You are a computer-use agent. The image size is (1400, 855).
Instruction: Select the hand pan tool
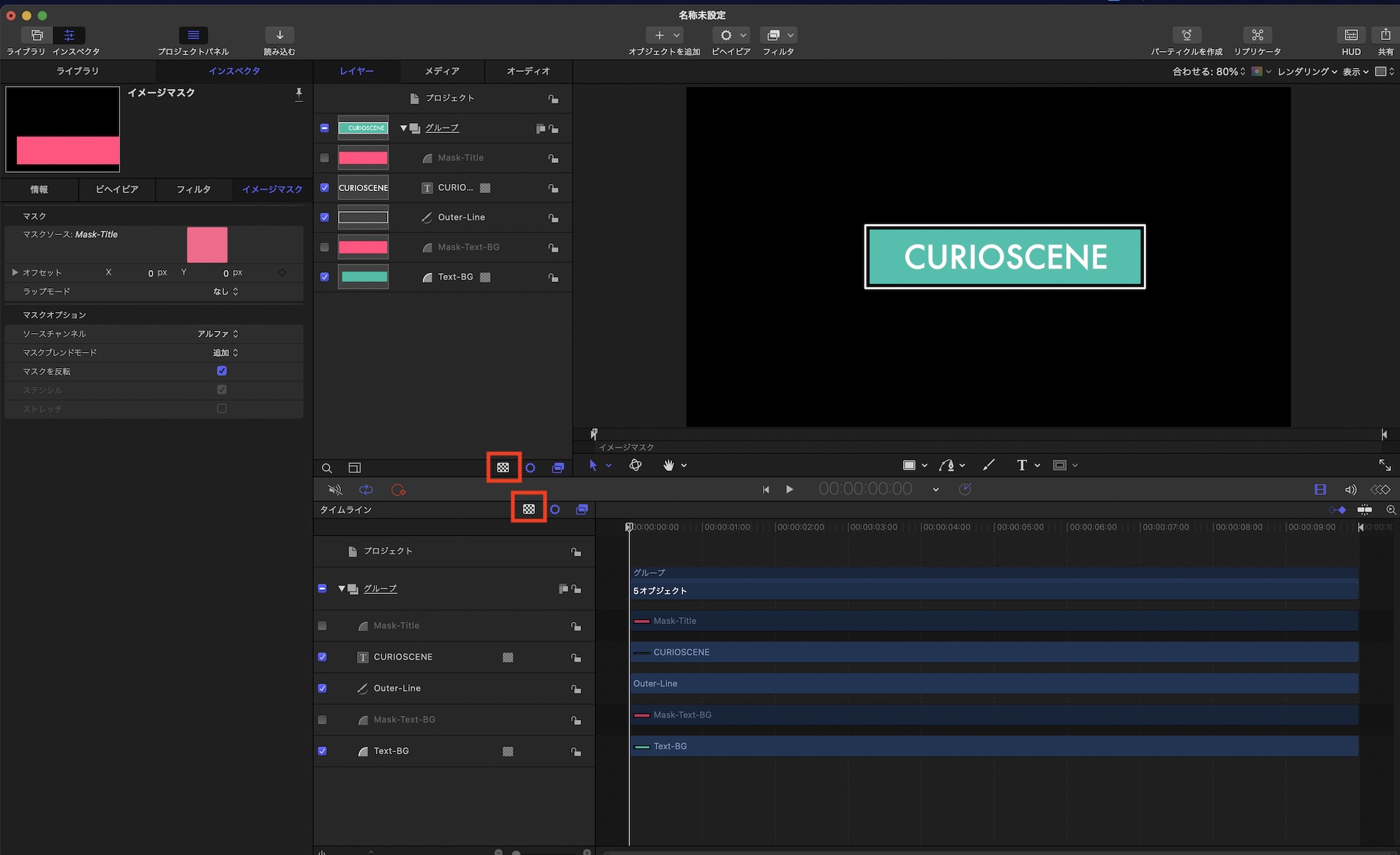tap(668, 465)
